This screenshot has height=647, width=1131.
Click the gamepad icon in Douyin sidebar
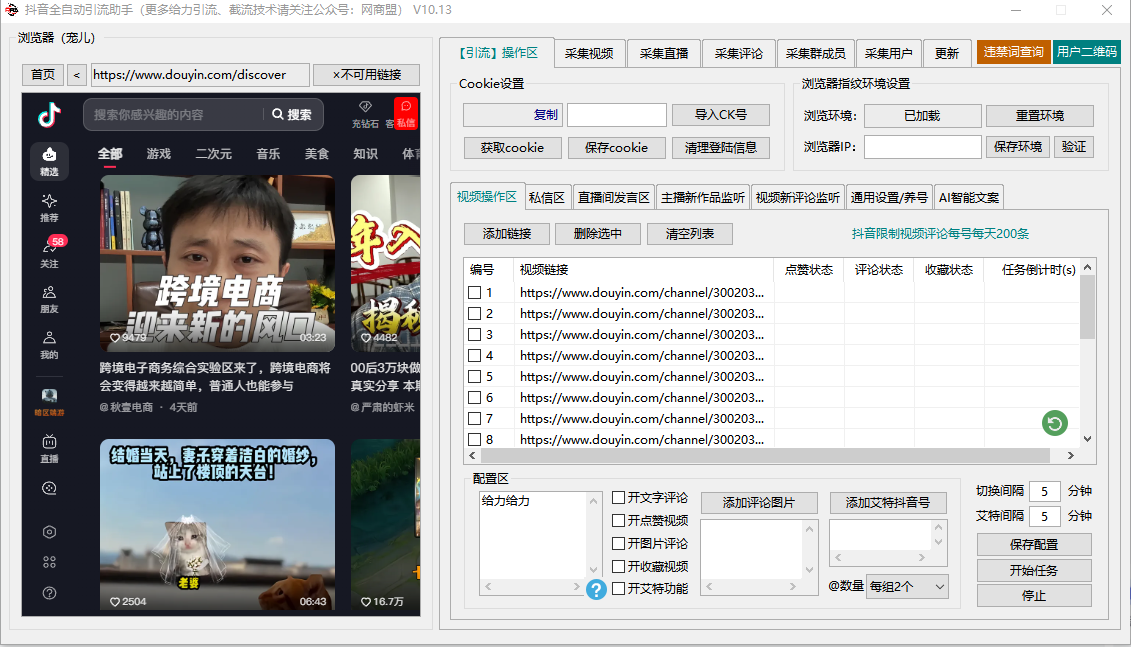point(49,488)
